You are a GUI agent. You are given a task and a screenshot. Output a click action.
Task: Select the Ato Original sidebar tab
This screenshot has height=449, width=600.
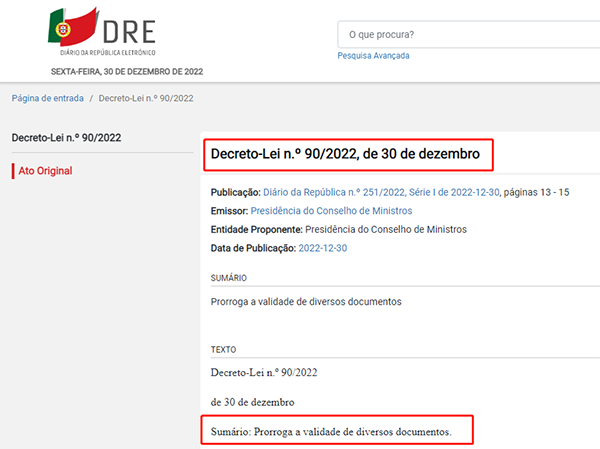[x=45, y=171]
